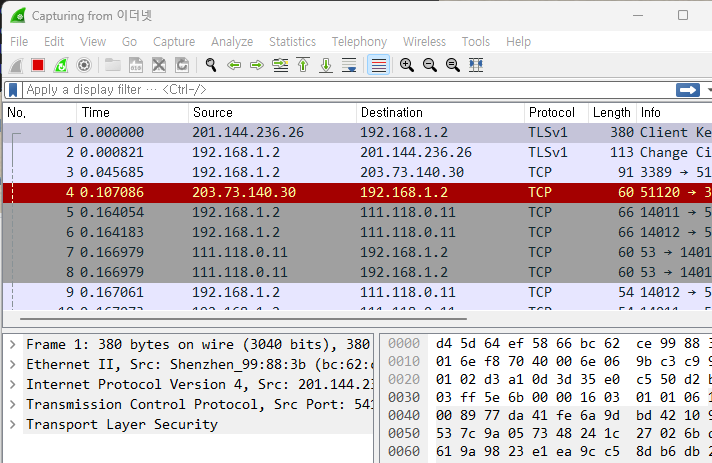Jump to the last packet
The width and height of the screenshot is (712, 463).
coord(326,65)
